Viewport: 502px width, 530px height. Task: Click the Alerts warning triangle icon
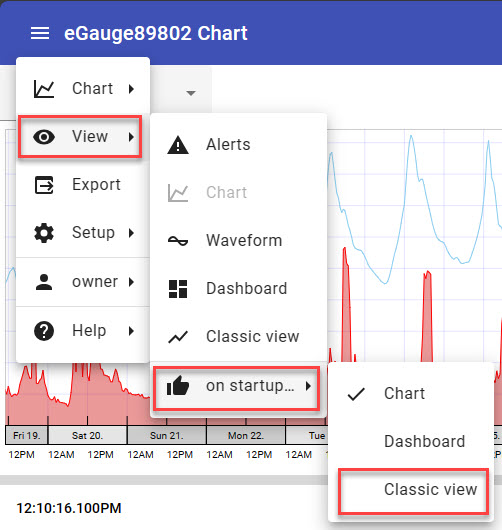(178, 145)
